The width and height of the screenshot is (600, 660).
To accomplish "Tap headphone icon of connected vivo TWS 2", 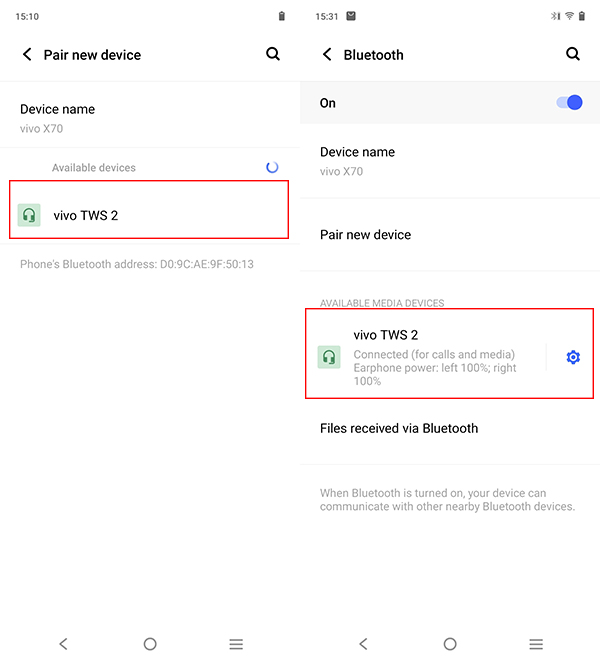I will [329, 357].
